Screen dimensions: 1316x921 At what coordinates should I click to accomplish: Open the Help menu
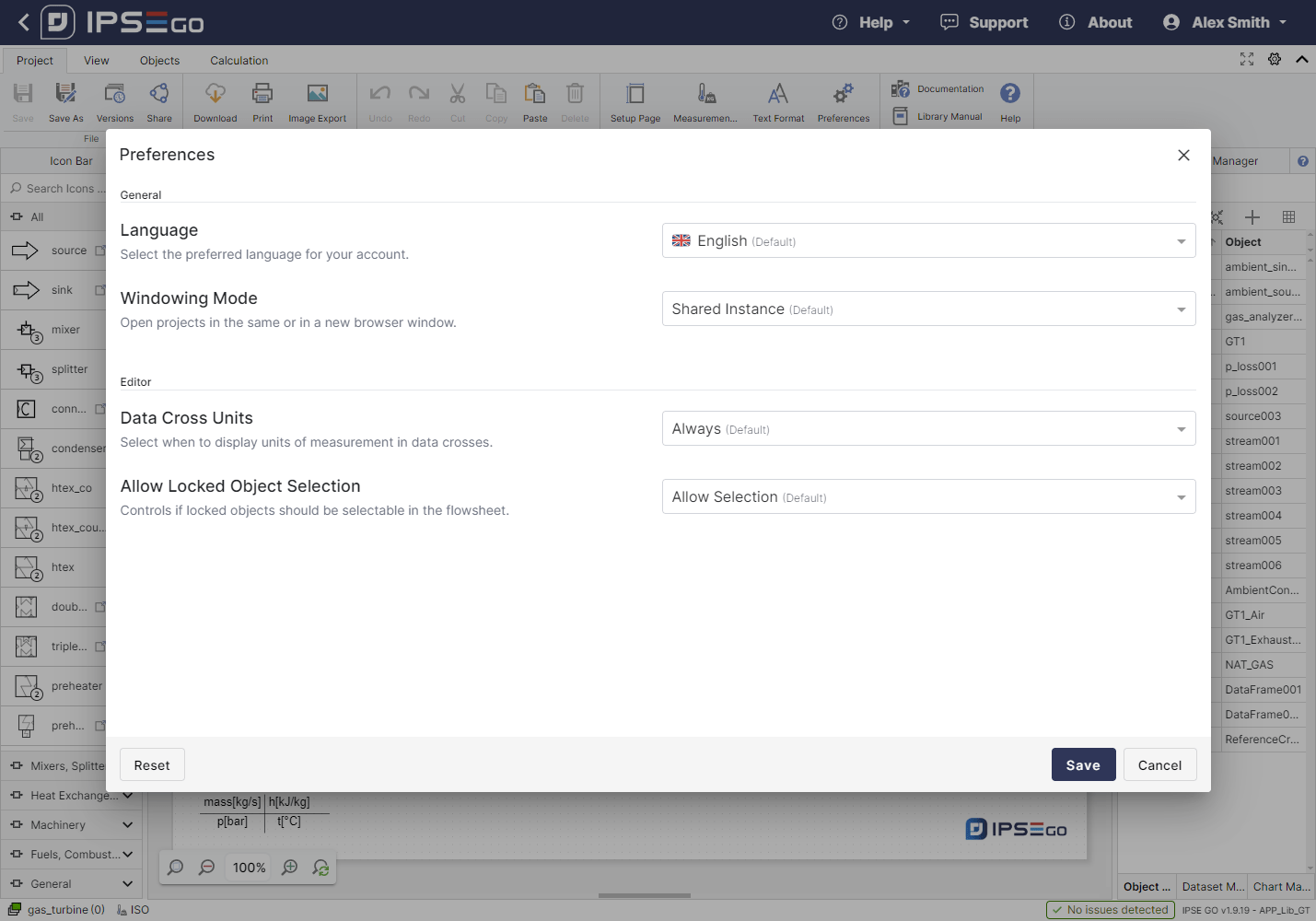coord(869,22)
